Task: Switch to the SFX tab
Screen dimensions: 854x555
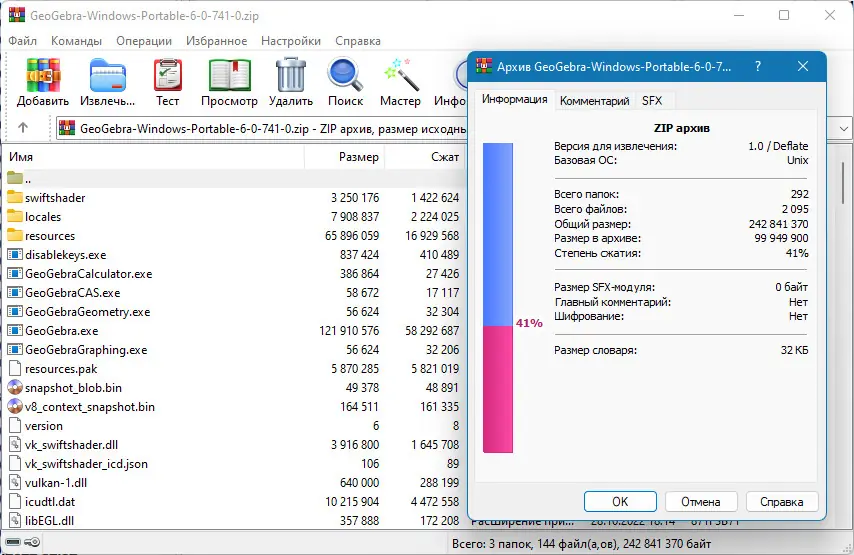Action: click(652, 101)
